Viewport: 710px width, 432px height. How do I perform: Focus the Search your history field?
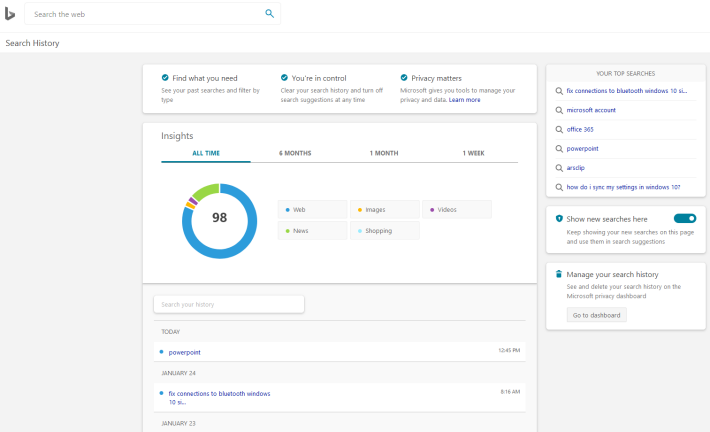coord(229,304)
